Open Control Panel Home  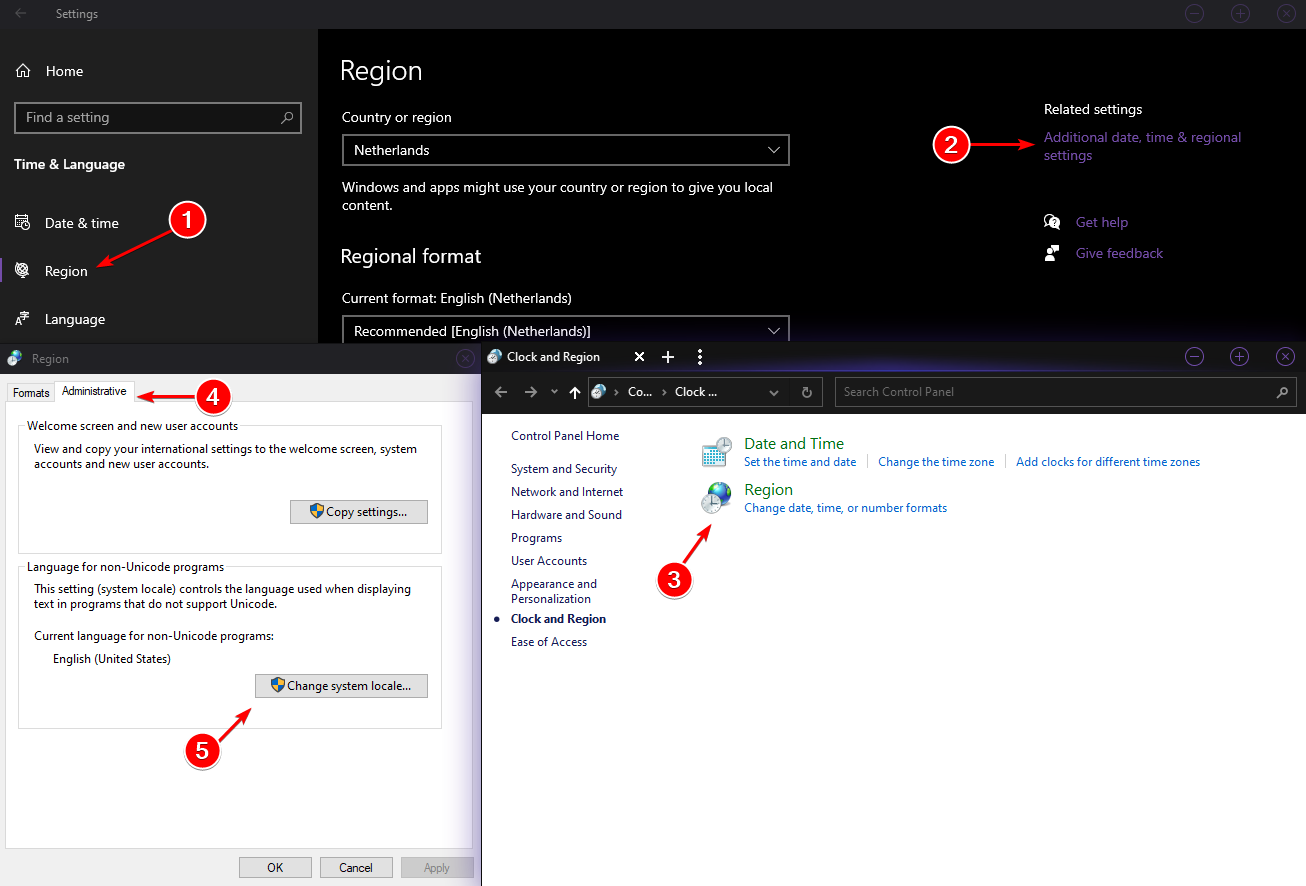click(x=565, y=436)
